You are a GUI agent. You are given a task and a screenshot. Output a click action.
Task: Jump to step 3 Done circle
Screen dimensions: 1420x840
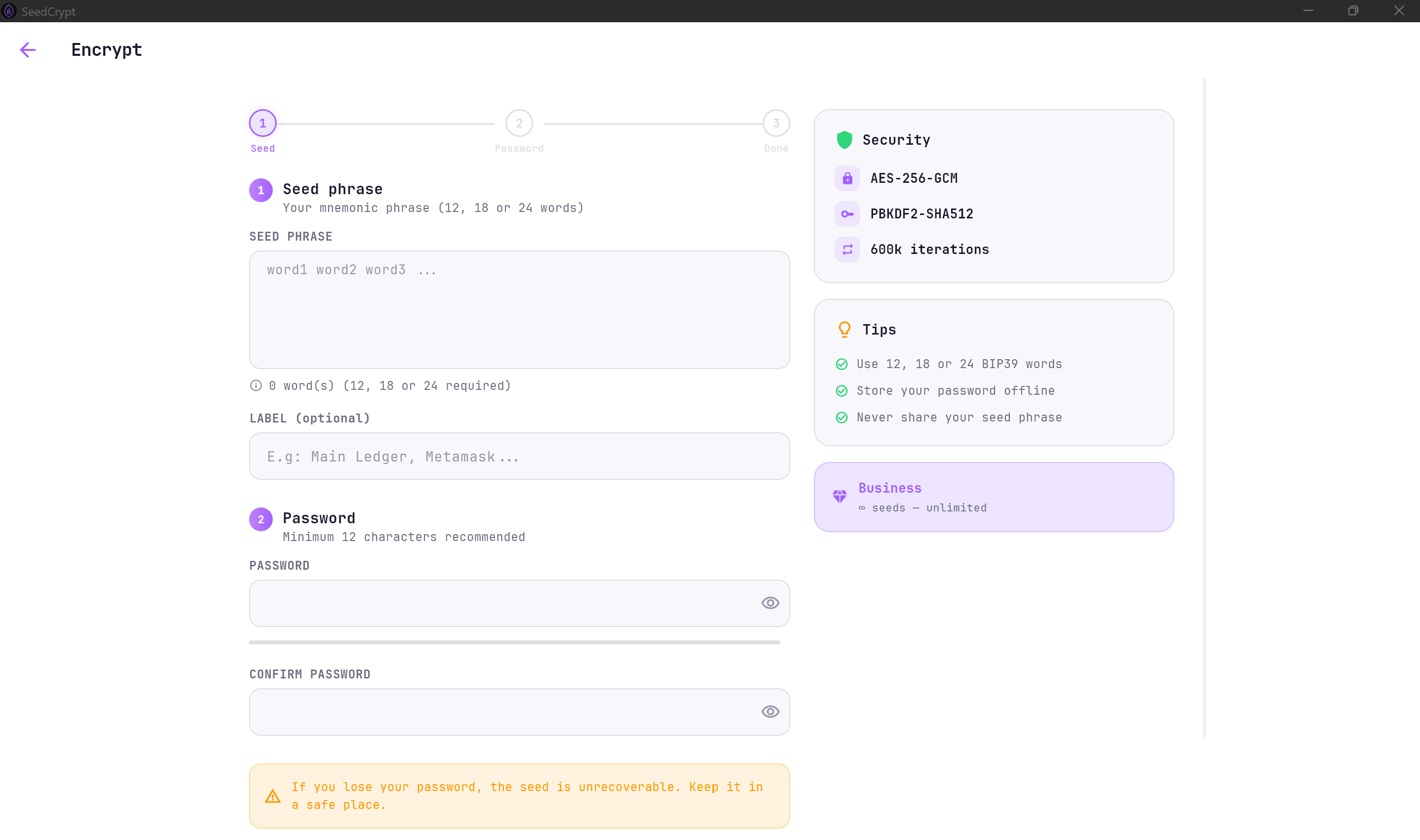click(775, 124)
